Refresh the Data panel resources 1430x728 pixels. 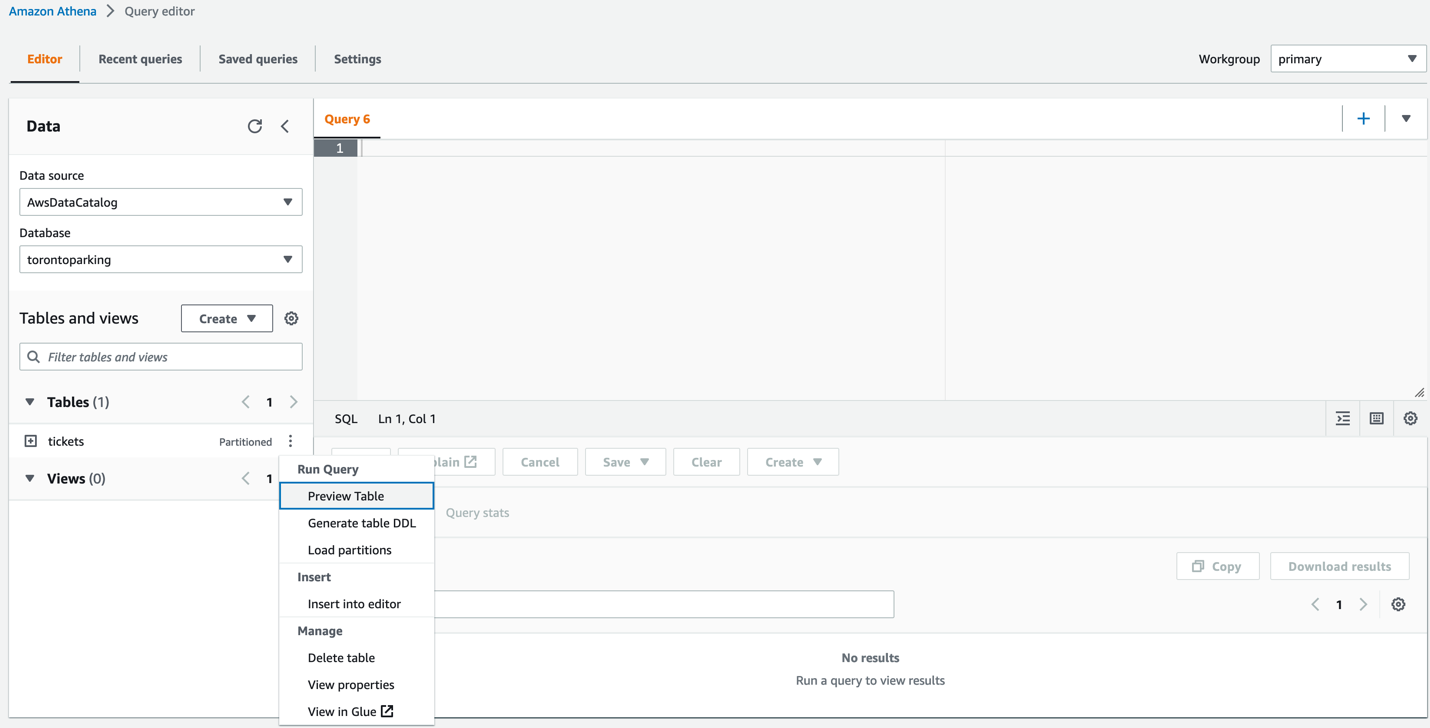pyautogui.click(x=255, y=126)
